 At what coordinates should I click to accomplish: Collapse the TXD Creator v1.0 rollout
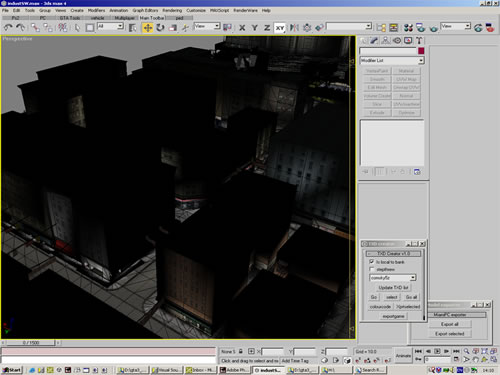(x=393, y=253)
